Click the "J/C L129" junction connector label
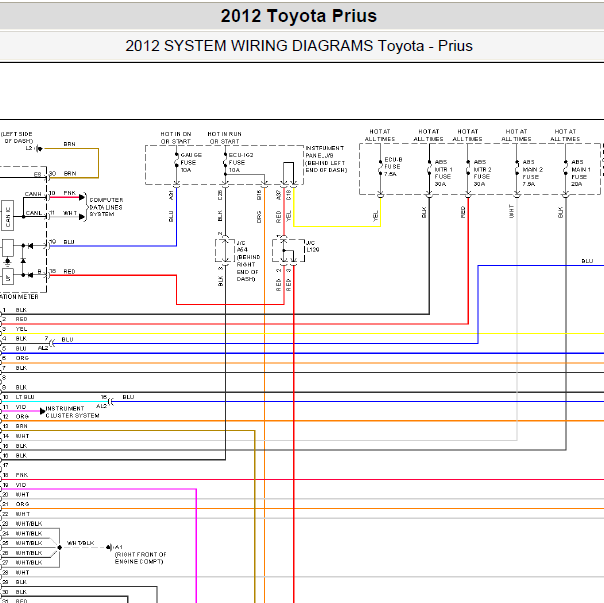Image resolution: width=604 pixels, height=603 pixels. [312, 246]
